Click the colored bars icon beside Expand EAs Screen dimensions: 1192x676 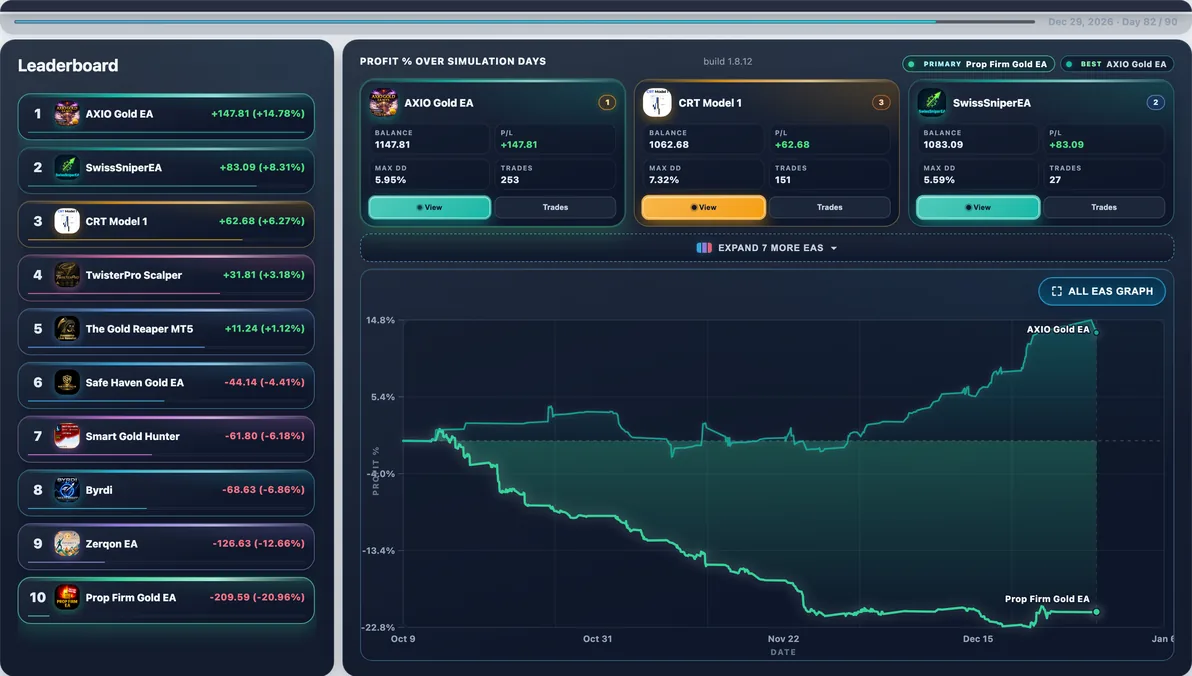tap(704, 248)
